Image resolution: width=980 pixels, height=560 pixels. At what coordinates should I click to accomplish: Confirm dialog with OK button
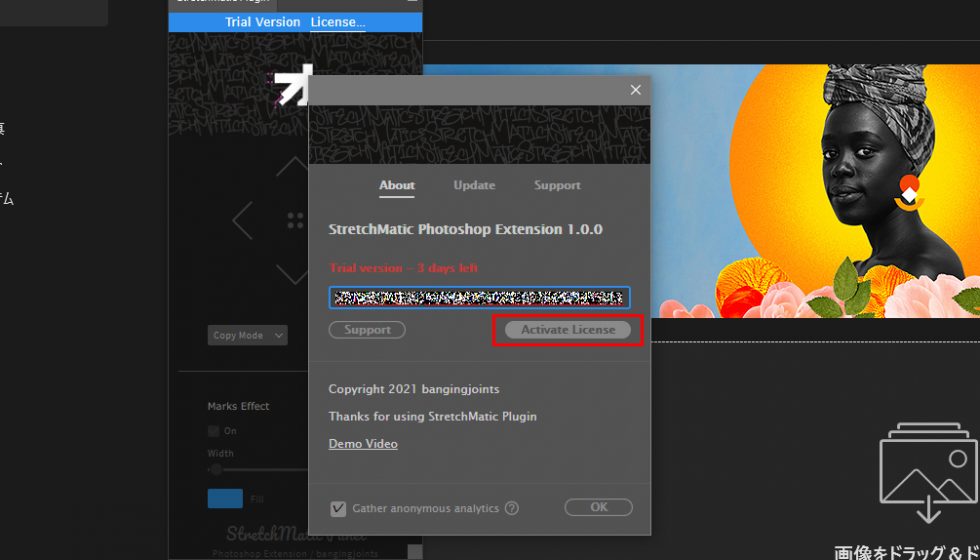[598, 507]
